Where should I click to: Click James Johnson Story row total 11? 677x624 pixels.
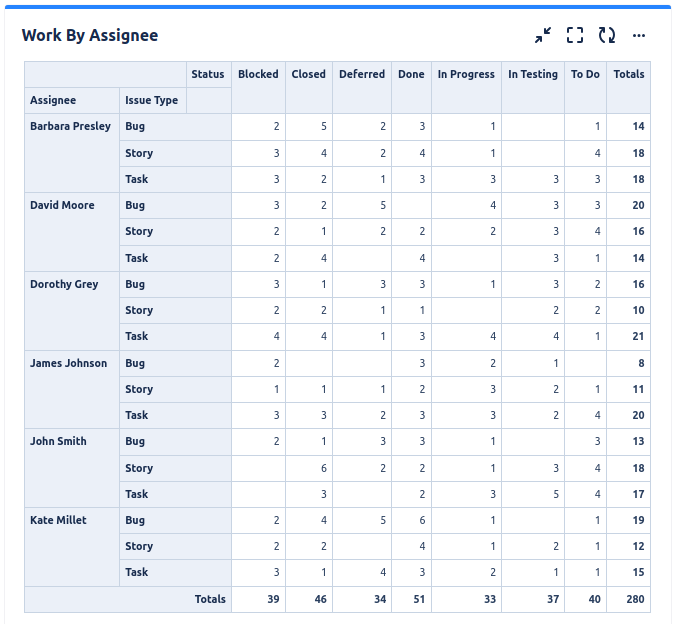pos(629,390)
